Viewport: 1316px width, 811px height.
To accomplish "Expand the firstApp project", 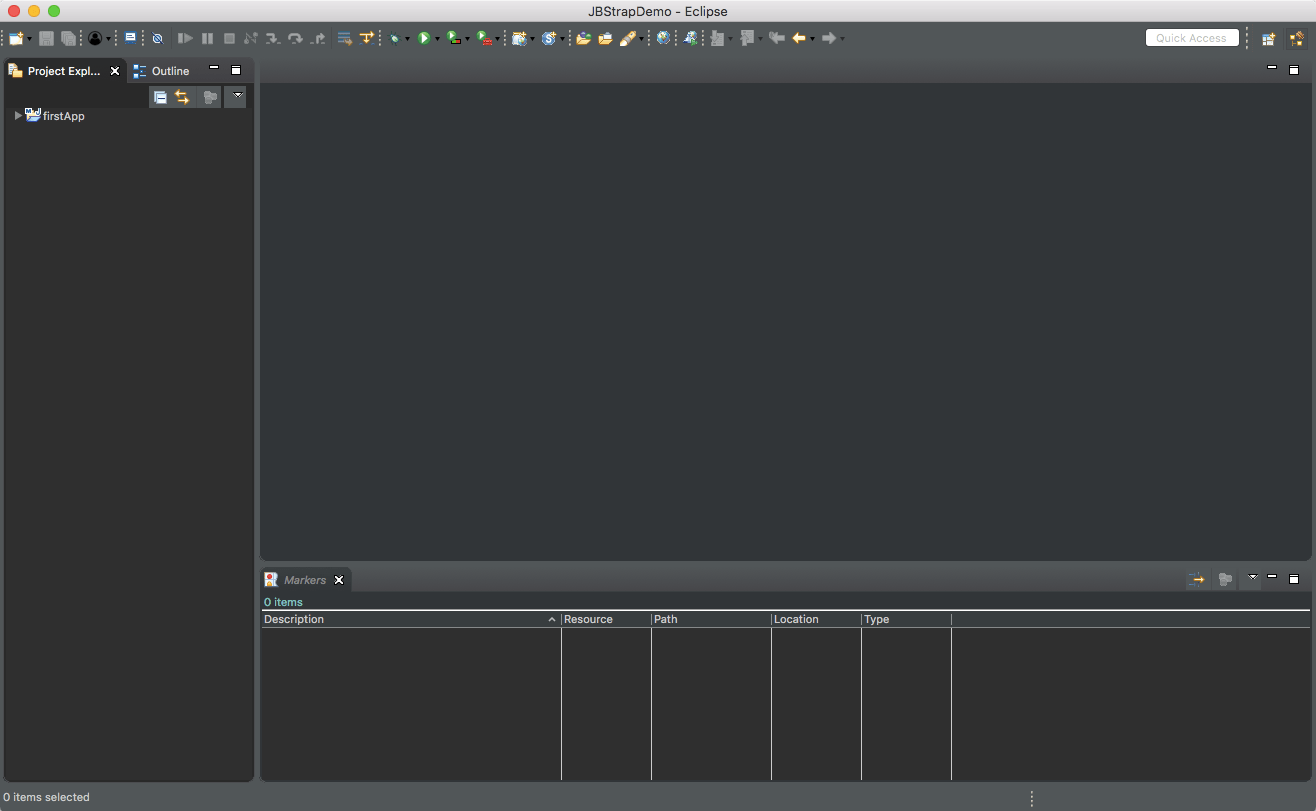I will point(17,115).
